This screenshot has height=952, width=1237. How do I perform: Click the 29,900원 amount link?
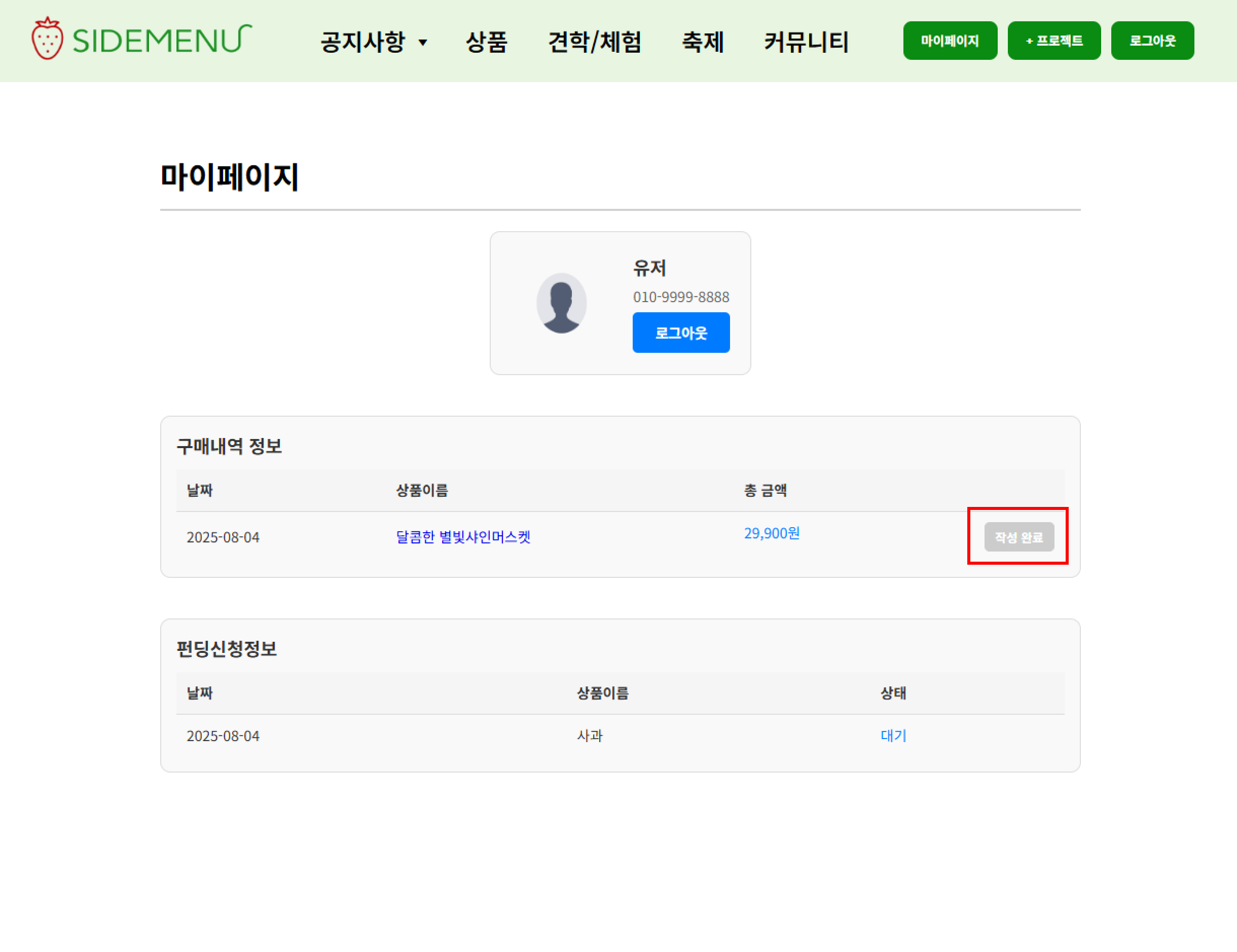click(x=772, y=533)
